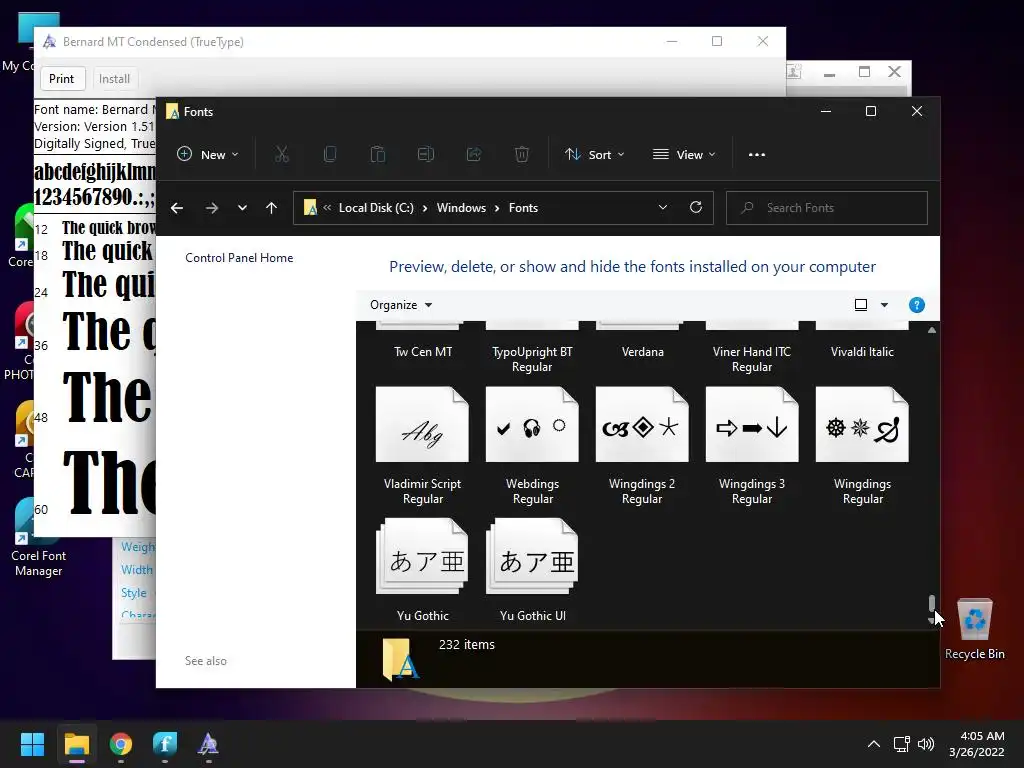Open Windows Start menu
This screenshot has width=1024, height=768.
click(32, 744)
